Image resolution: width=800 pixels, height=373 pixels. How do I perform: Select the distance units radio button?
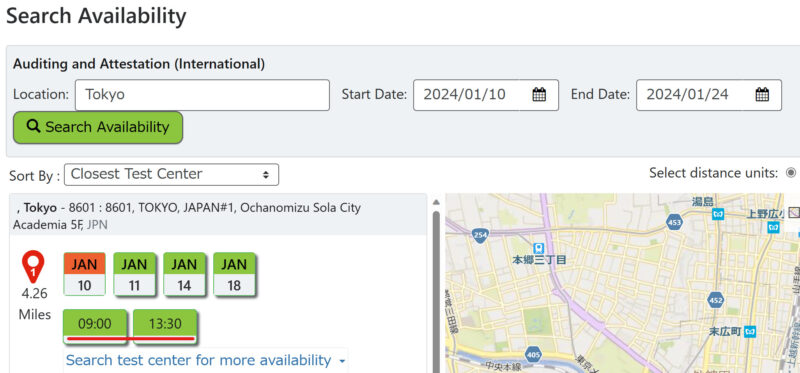(x=791, y=173)
